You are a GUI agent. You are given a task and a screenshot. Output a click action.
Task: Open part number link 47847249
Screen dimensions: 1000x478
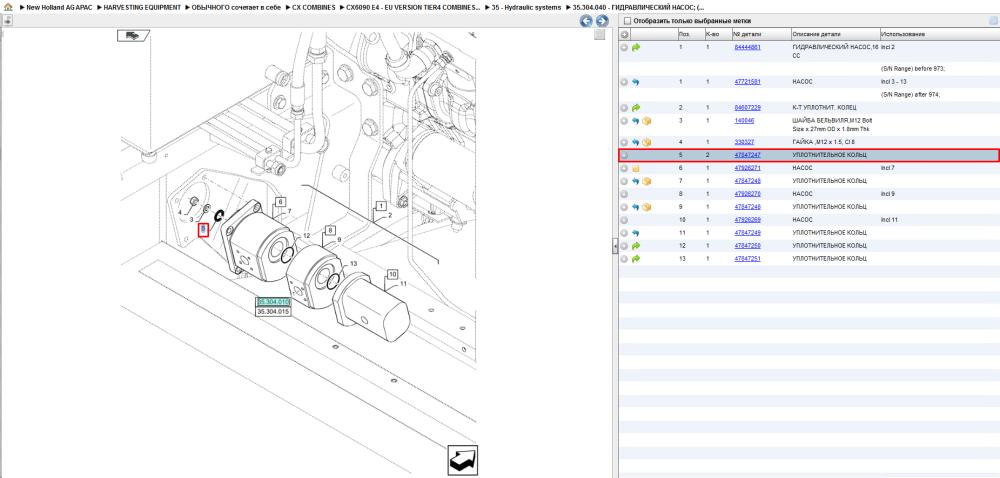point(747,233)
